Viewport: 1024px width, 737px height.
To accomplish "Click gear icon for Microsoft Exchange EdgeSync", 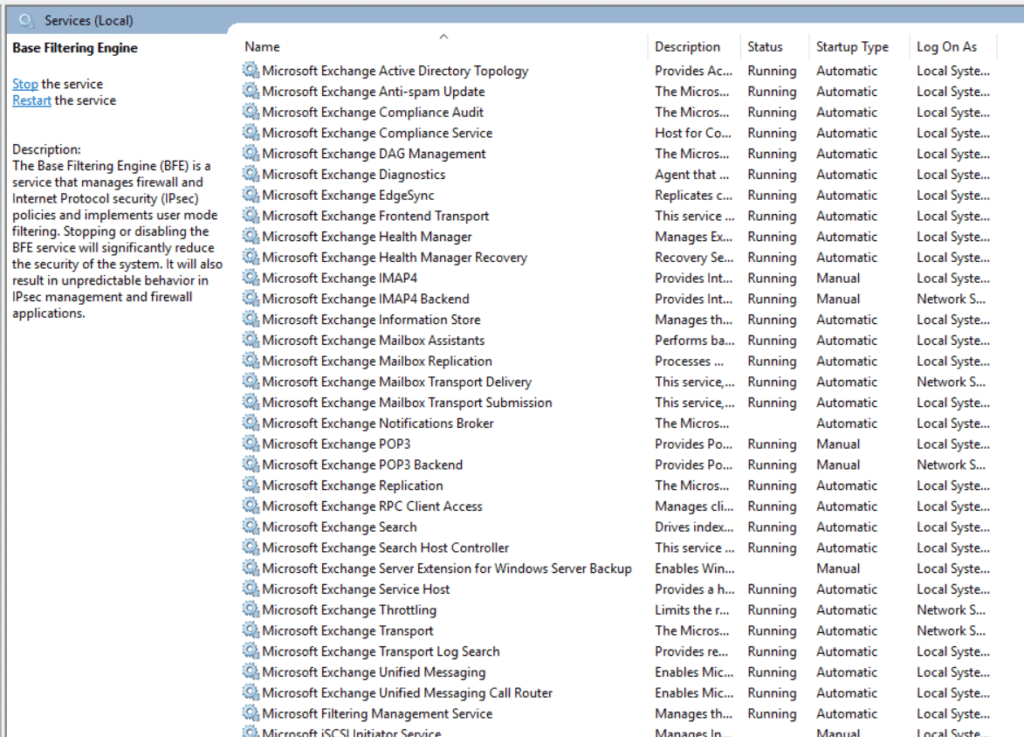I will 250,195.
